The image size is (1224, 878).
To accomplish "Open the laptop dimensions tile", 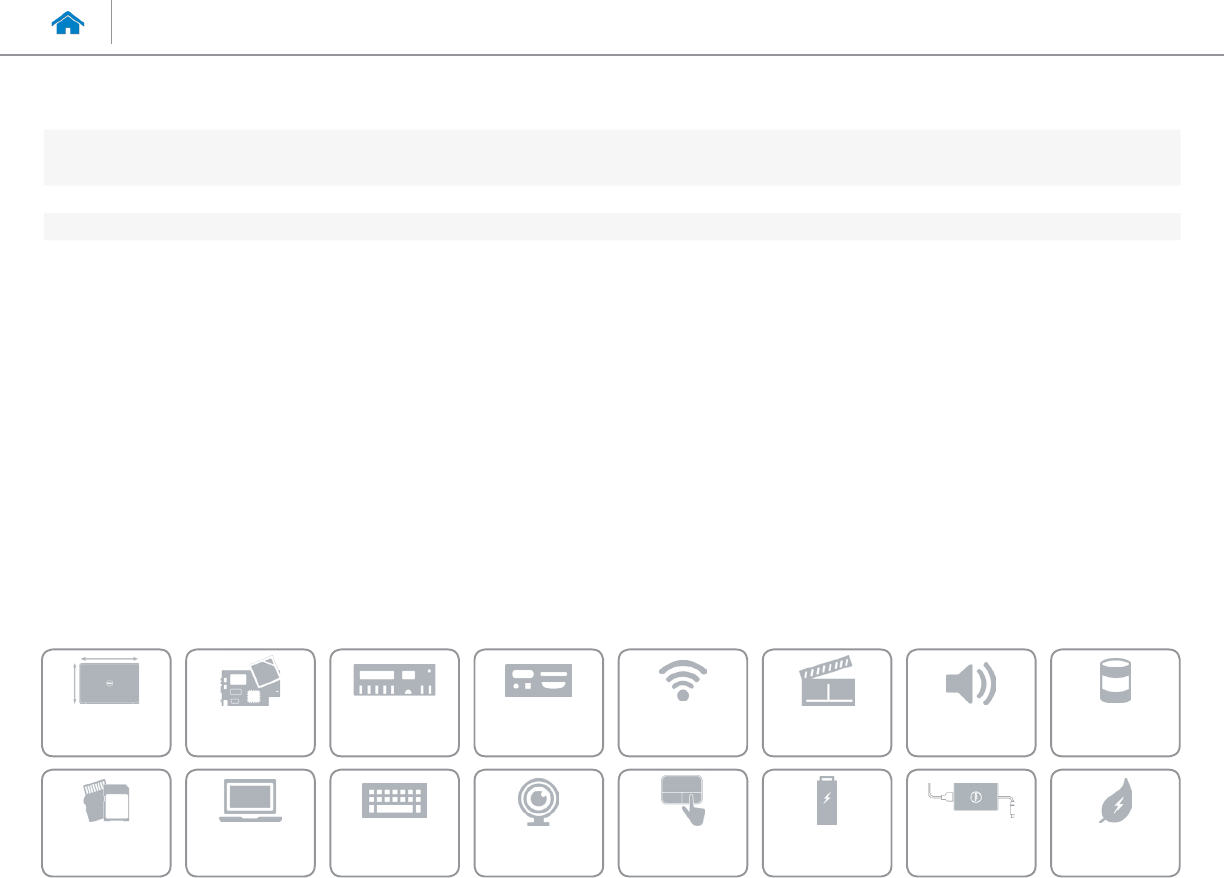I will tap(106, 702).
